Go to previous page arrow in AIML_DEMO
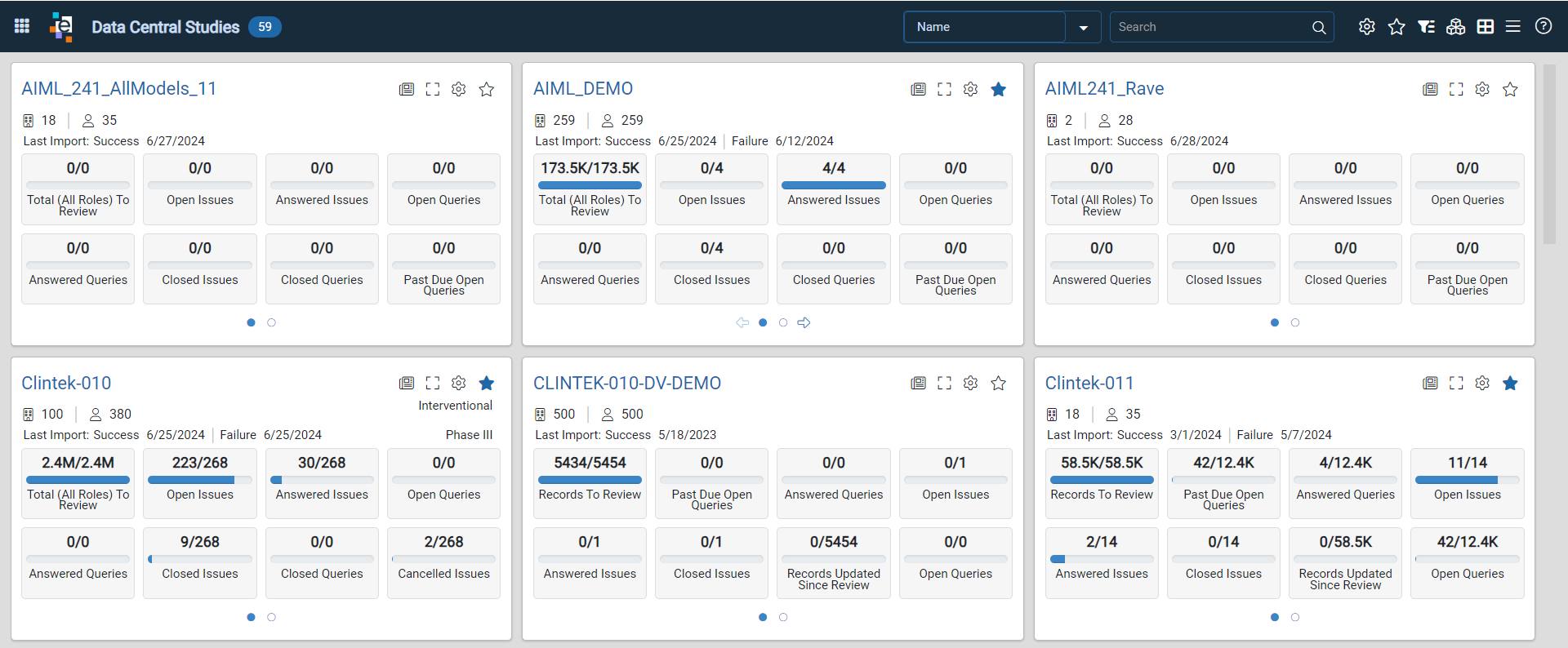The image size is (1568, 648). [x=742, y=322]
